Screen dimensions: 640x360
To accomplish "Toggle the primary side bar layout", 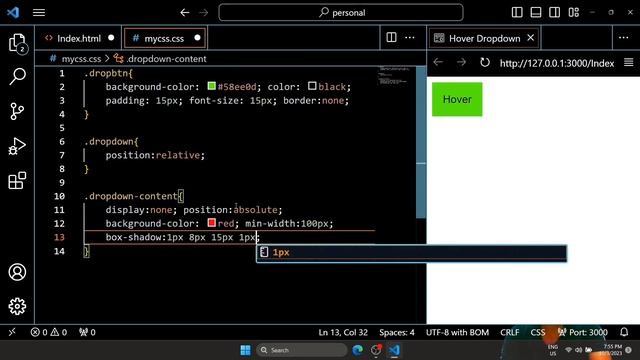I will coord(517,12).
